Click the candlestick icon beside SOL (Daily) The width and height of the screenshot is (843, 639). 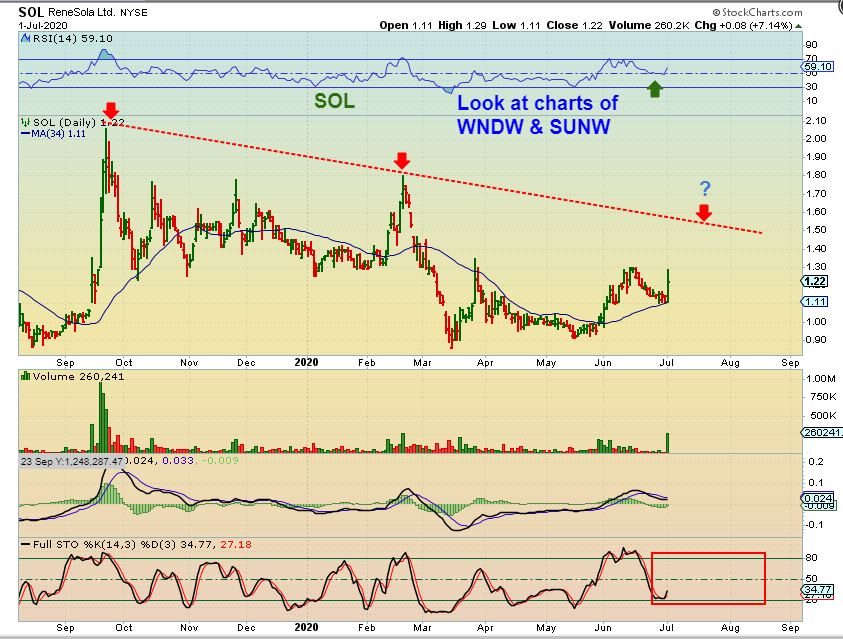[x=25, y=122]
